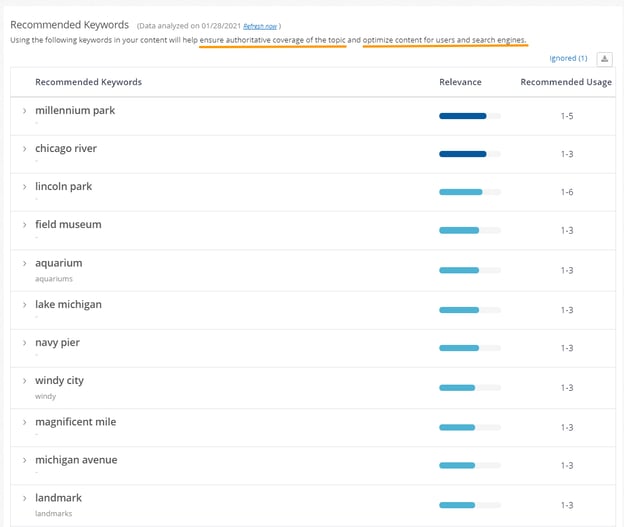Click the landmark relevance bar
Image resolution: width=624 pixels, height=527 pixels.
pyautogui.click(x=470, y=506)
